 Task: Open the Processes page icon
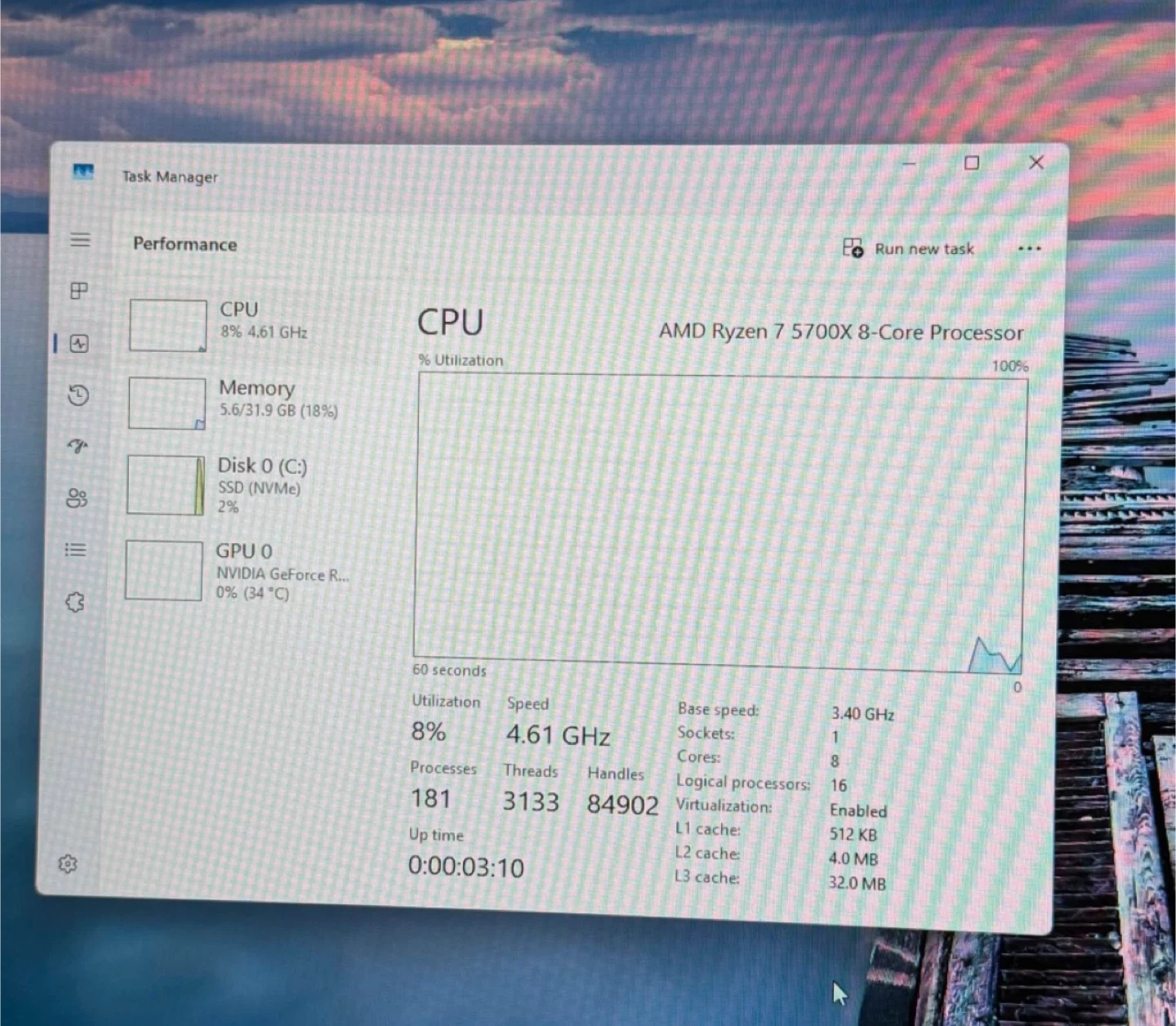click(79, 291)
